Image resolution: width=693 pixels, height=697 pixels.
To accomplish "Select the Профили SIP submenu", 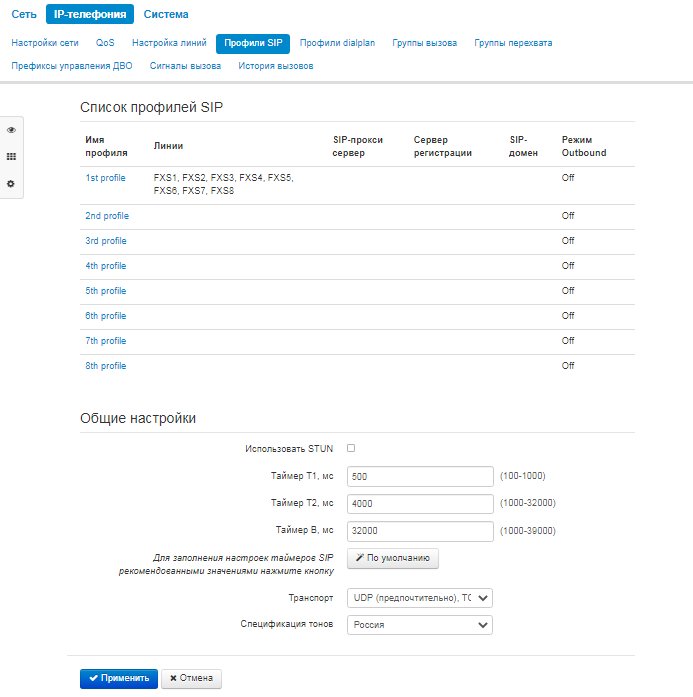I will coord(253,44).
